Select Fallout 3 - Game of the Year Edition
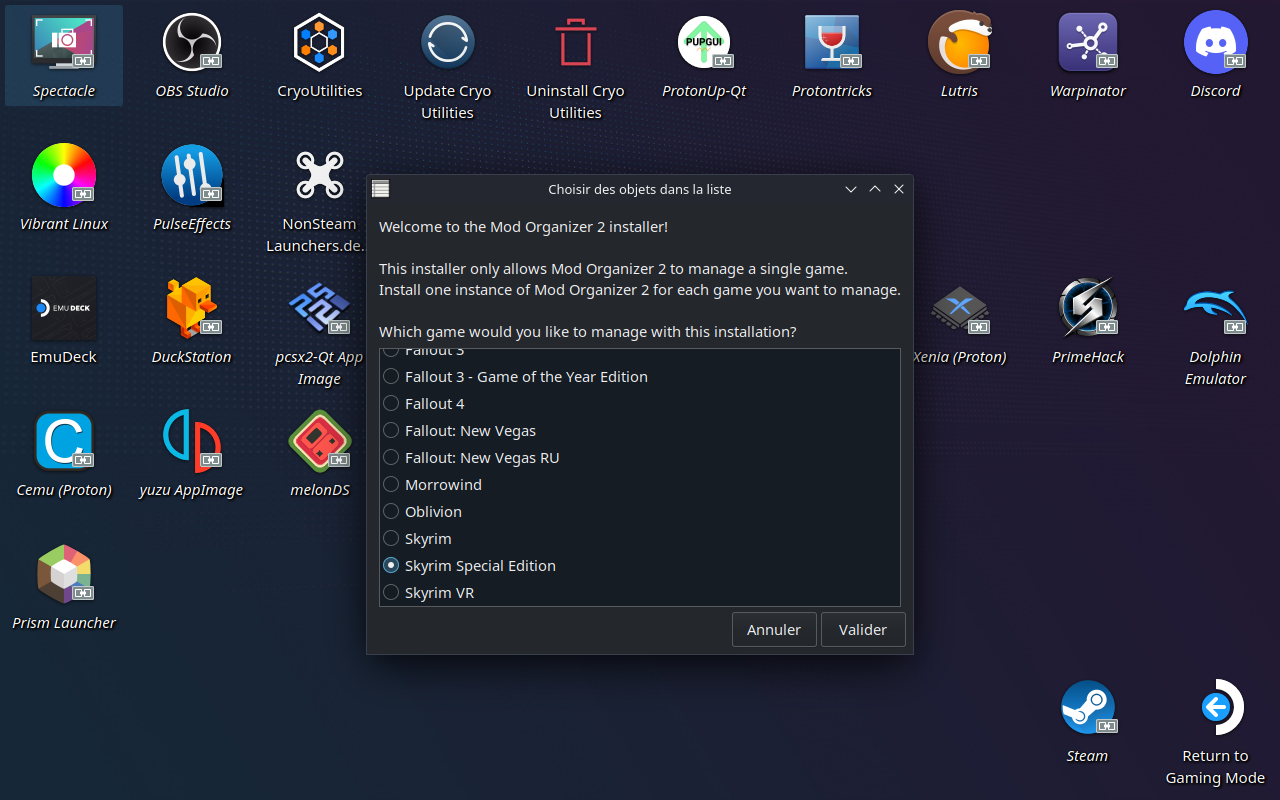The image size is (1280, 800). (x=514, y=377)
